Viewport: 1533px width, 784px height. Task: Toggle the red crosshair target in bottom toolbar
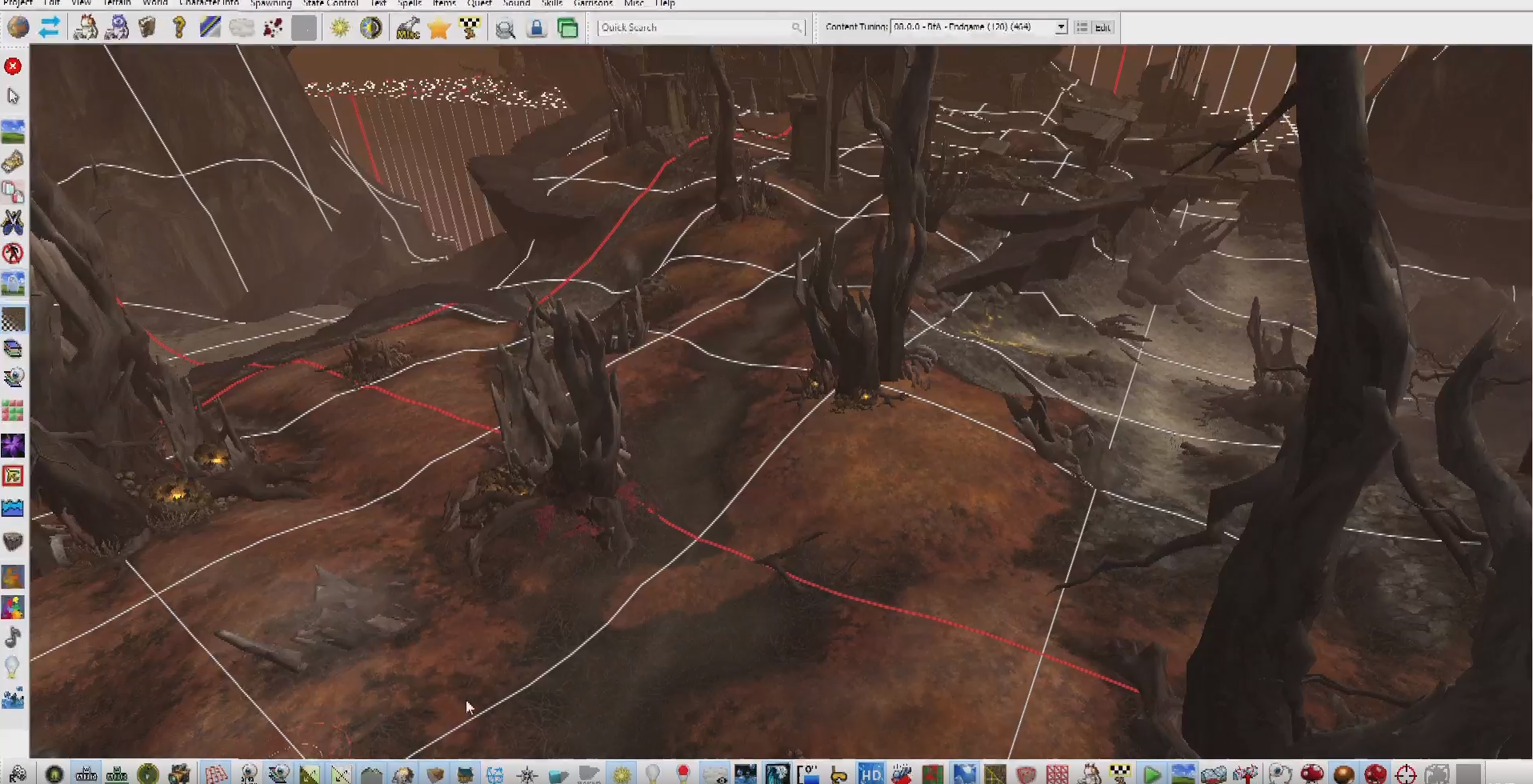pos(1406,774)
